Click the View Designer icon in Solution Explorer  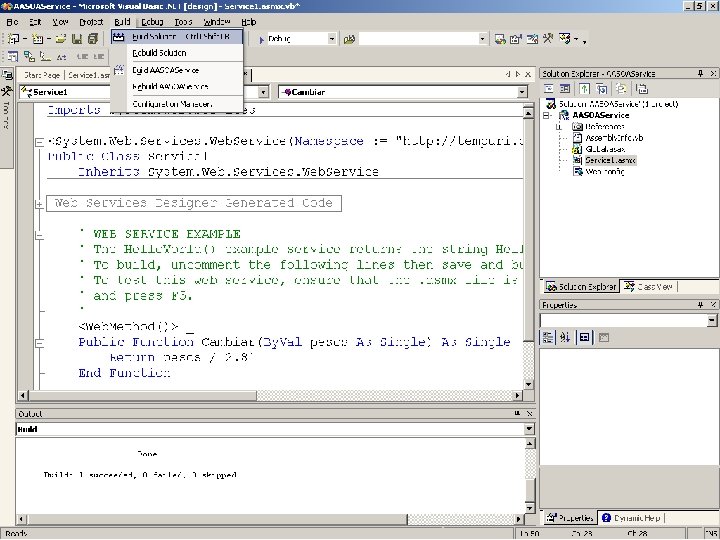click(565, 89)
